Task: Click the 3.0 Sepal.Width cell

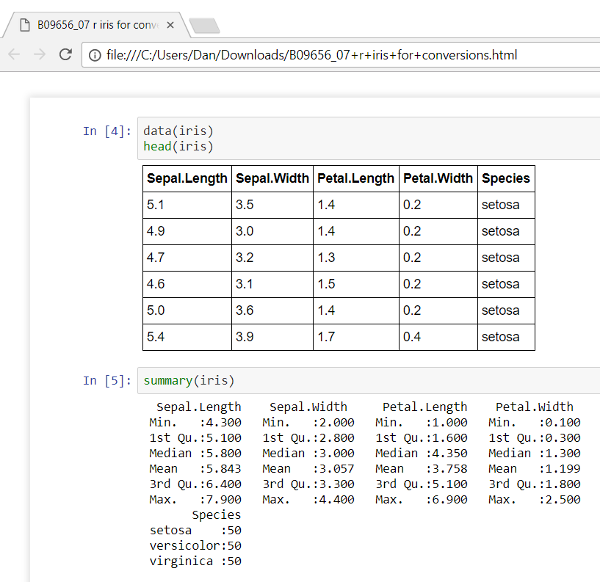Action: 272,231
